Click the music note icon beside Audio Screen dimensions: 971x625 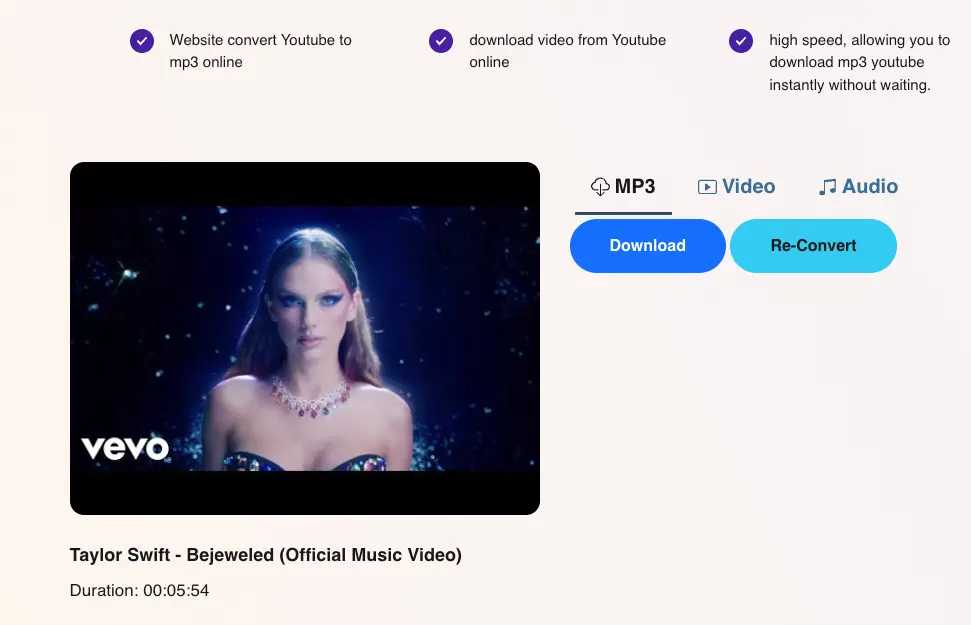point(827,186)
